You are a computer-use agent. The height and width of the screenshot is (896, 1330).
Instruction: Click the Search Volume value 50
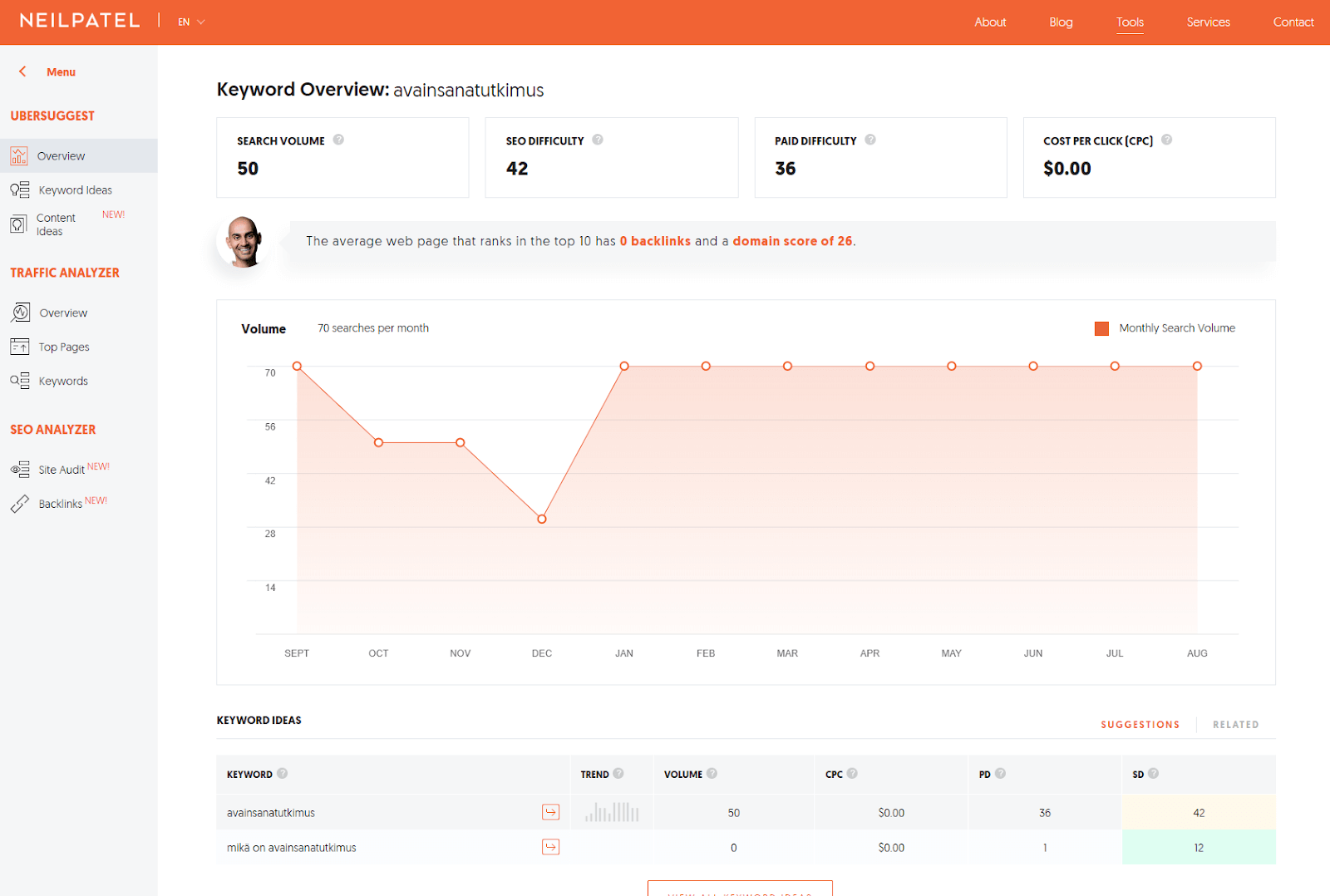click(248, 168)
